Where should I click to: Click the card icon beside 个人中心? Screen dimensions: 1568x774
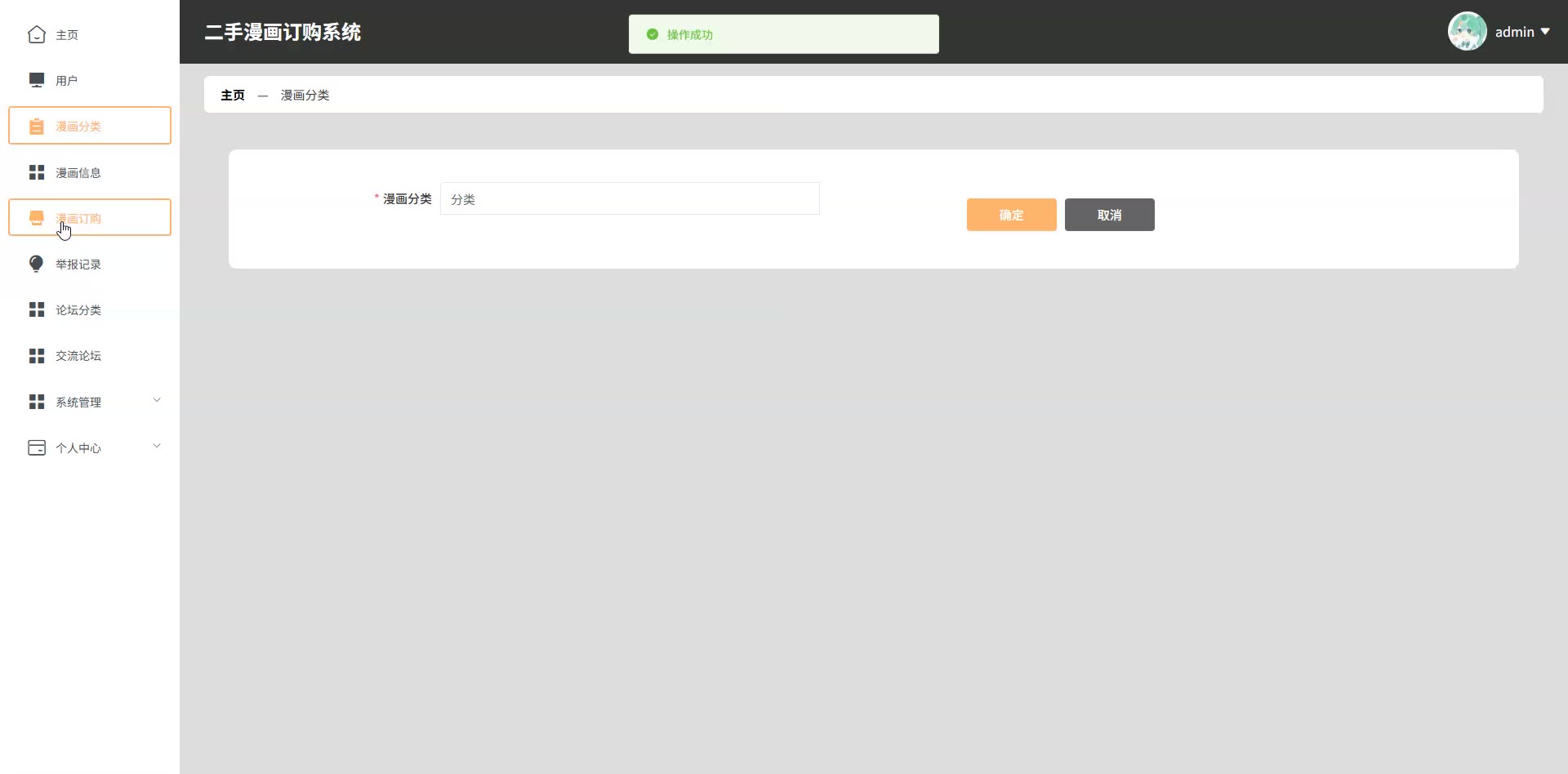click(37, 447)
